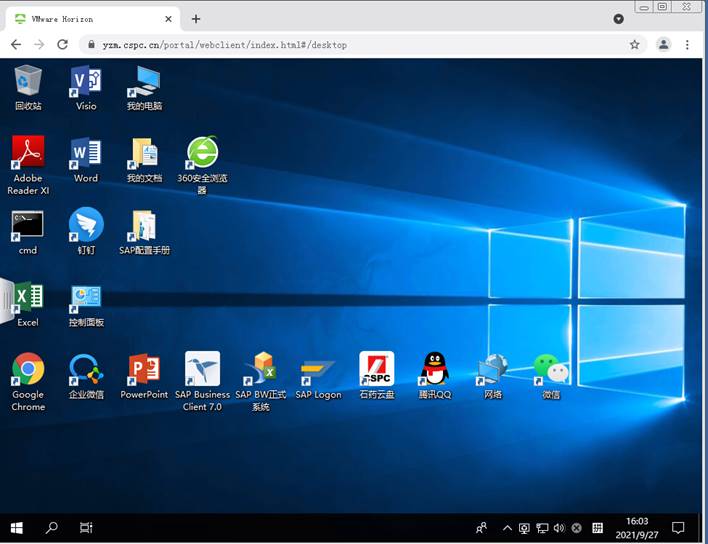Open 我的电脑 (My Computer) desktop icon
The height and width of the screenshot is (544, 708).
click(x=144, y=88)
